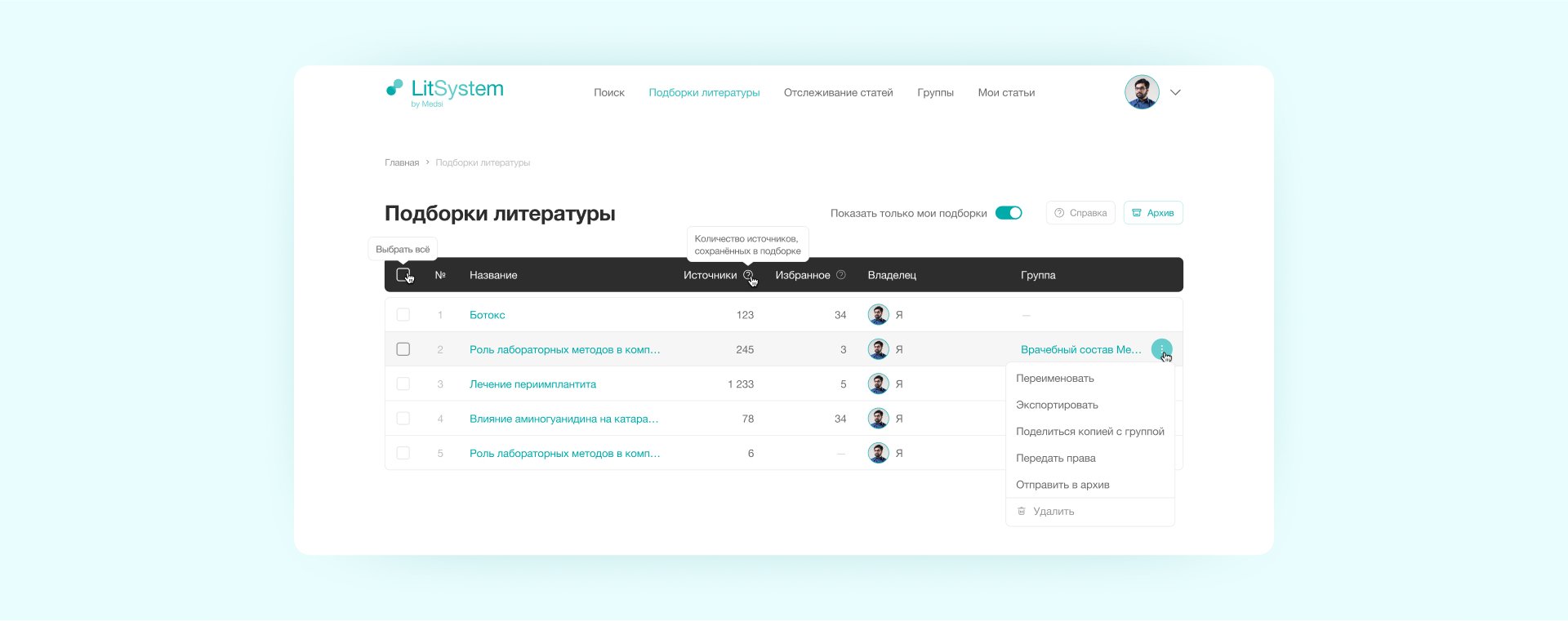Click the Группа column header
1568x621 pixels.
pos(1038,275)
